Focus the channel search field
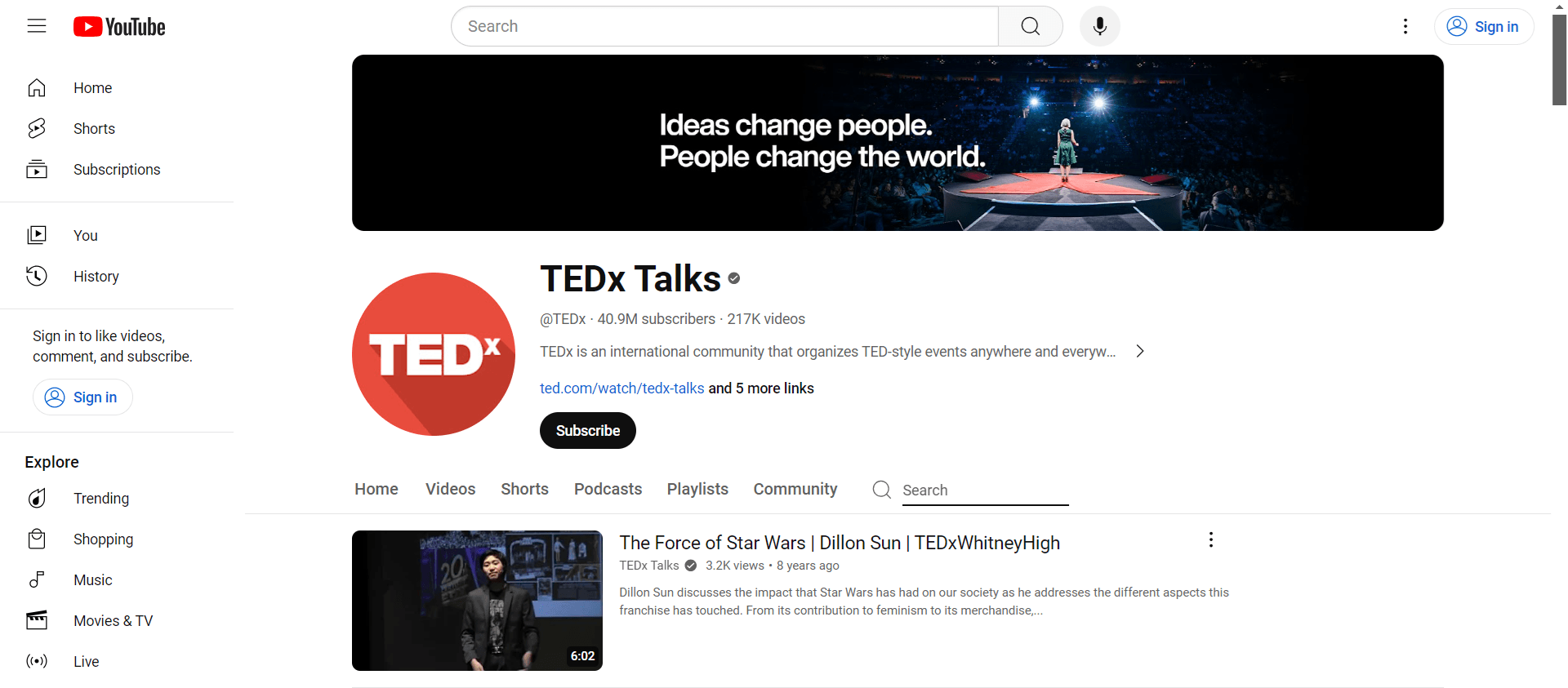Image resolution: width=1568 pixels, height=688 pixels. pyautogui.click(x=984, y=490)
